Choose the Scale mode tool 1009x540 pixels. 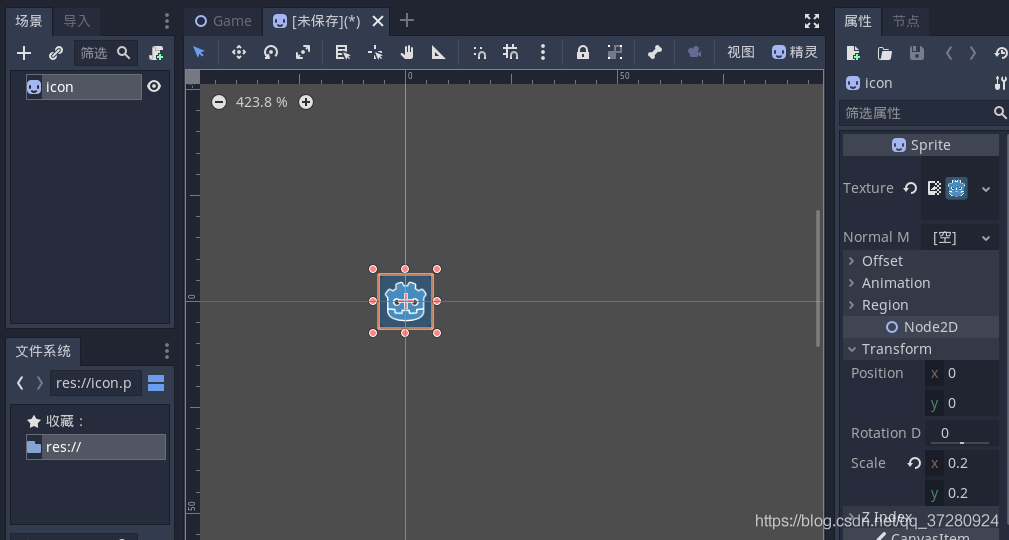[x=303, y=53]
